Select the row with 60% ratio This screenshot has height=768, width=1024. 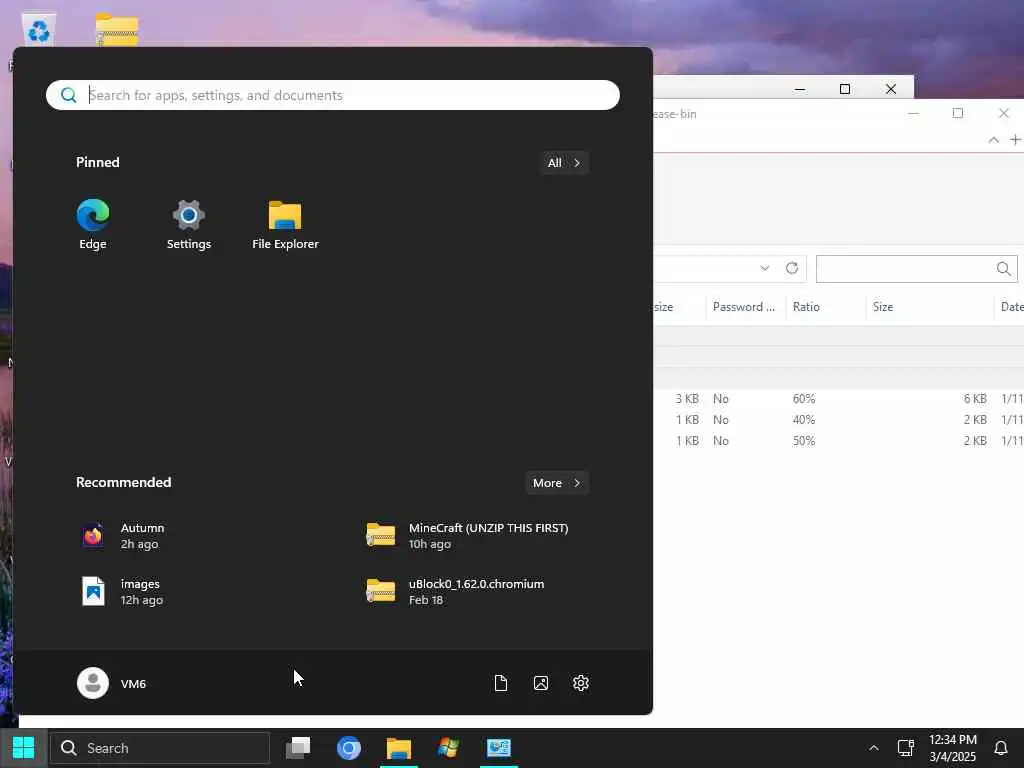tap(839, 399)
